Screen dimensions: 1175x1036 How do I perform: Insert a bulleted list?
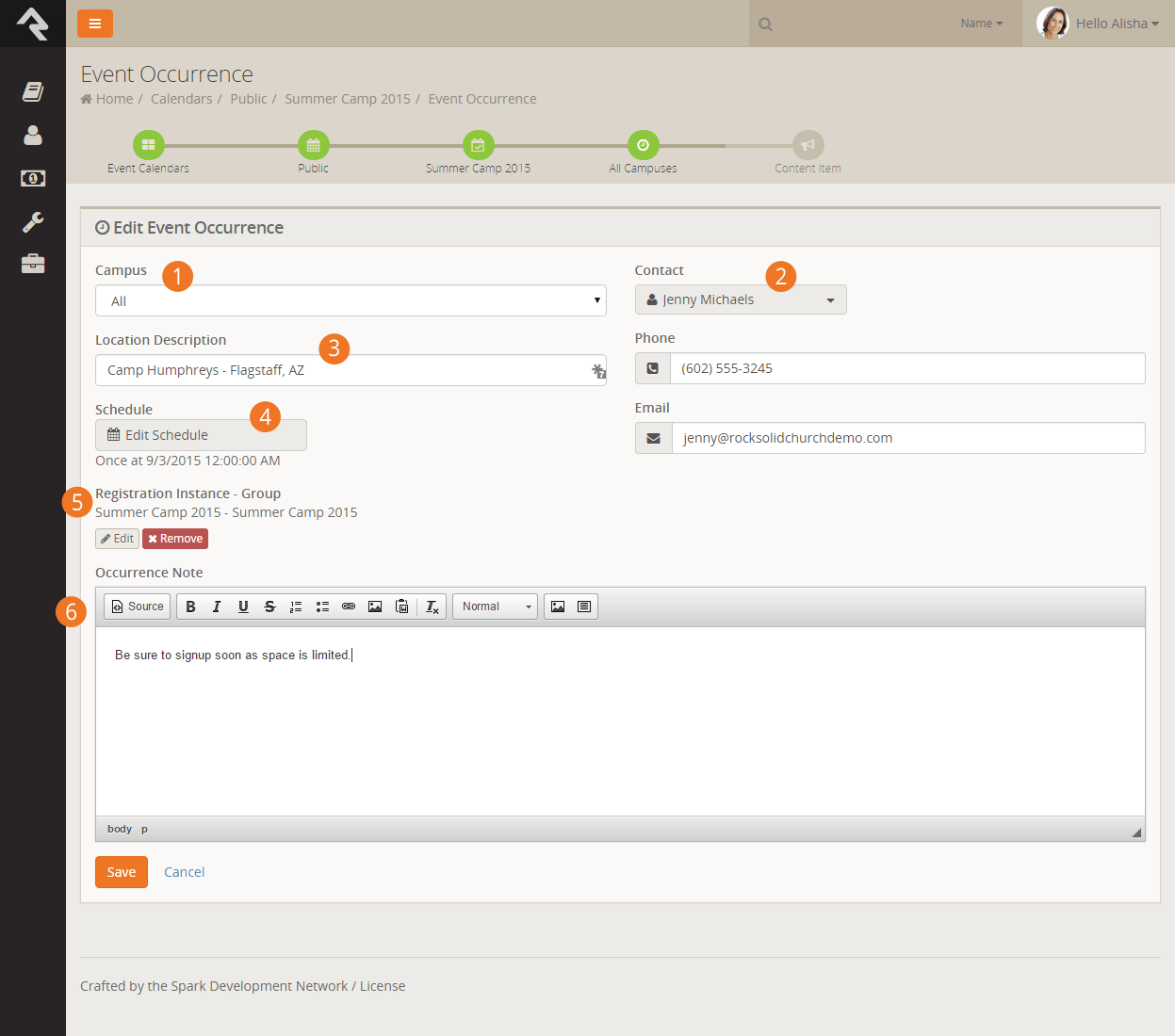point(322,607)
